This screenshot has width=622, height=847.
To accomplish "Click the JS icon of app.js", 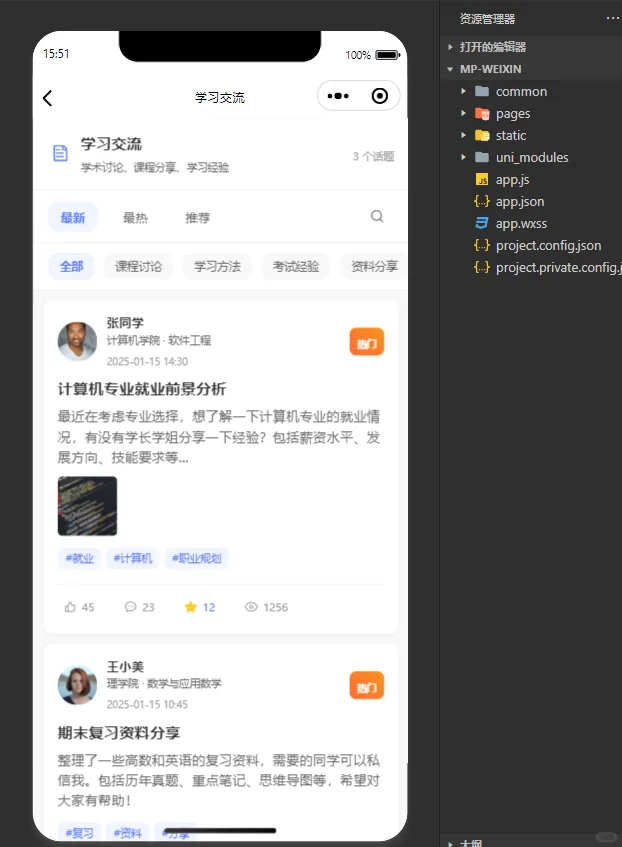I will click(x=481, y=179).
